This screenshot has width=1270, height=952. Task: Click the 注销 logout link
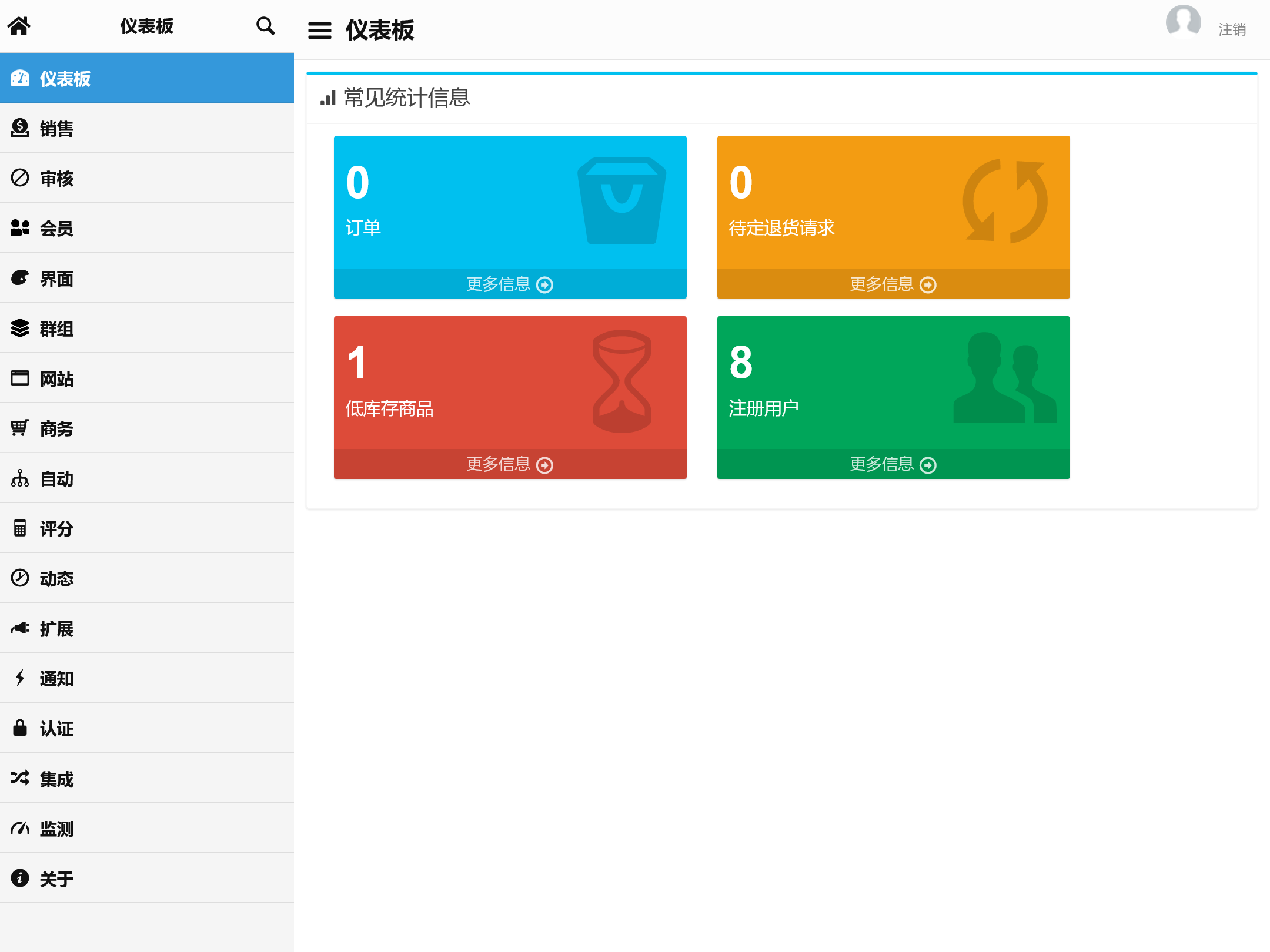pos(1232,29)
